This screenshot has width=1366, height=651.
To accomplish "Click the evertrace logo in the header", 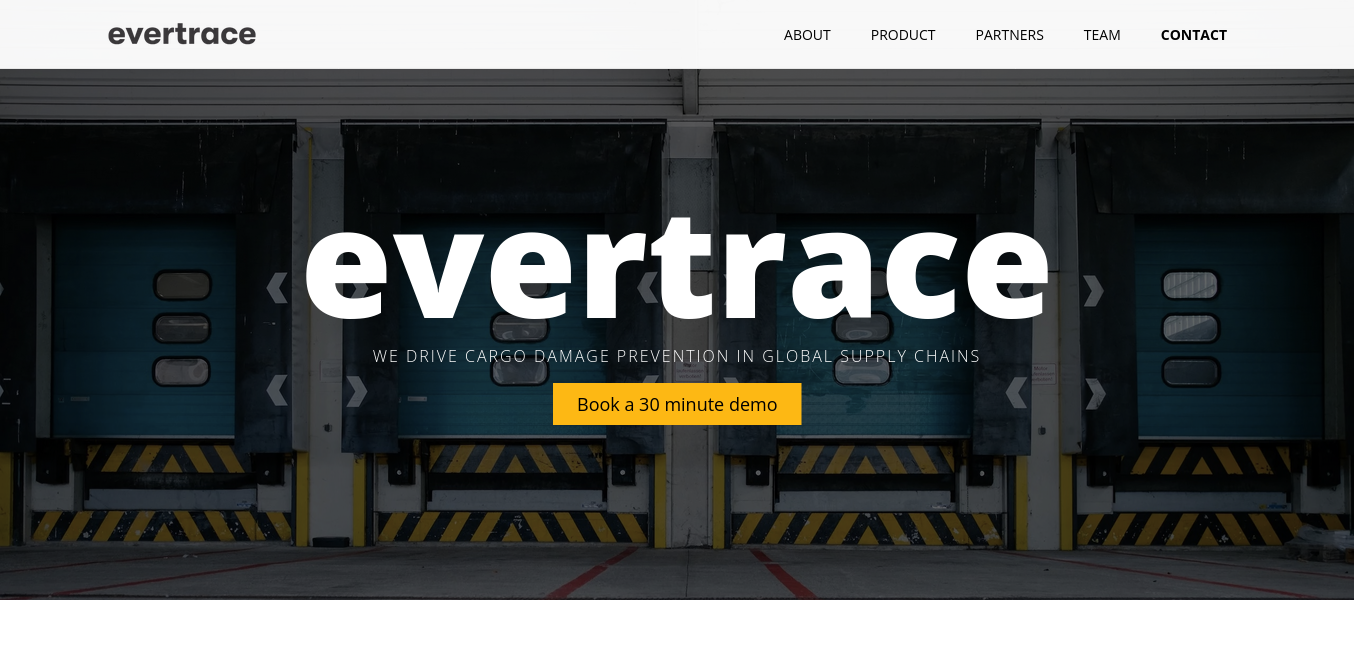I will [182, 35].
